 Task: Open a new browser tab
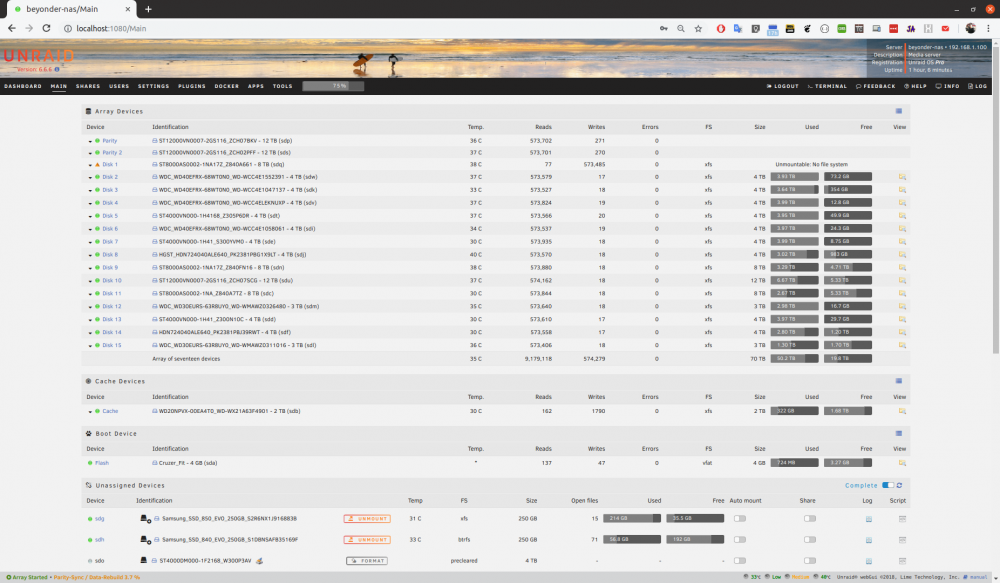148,9
